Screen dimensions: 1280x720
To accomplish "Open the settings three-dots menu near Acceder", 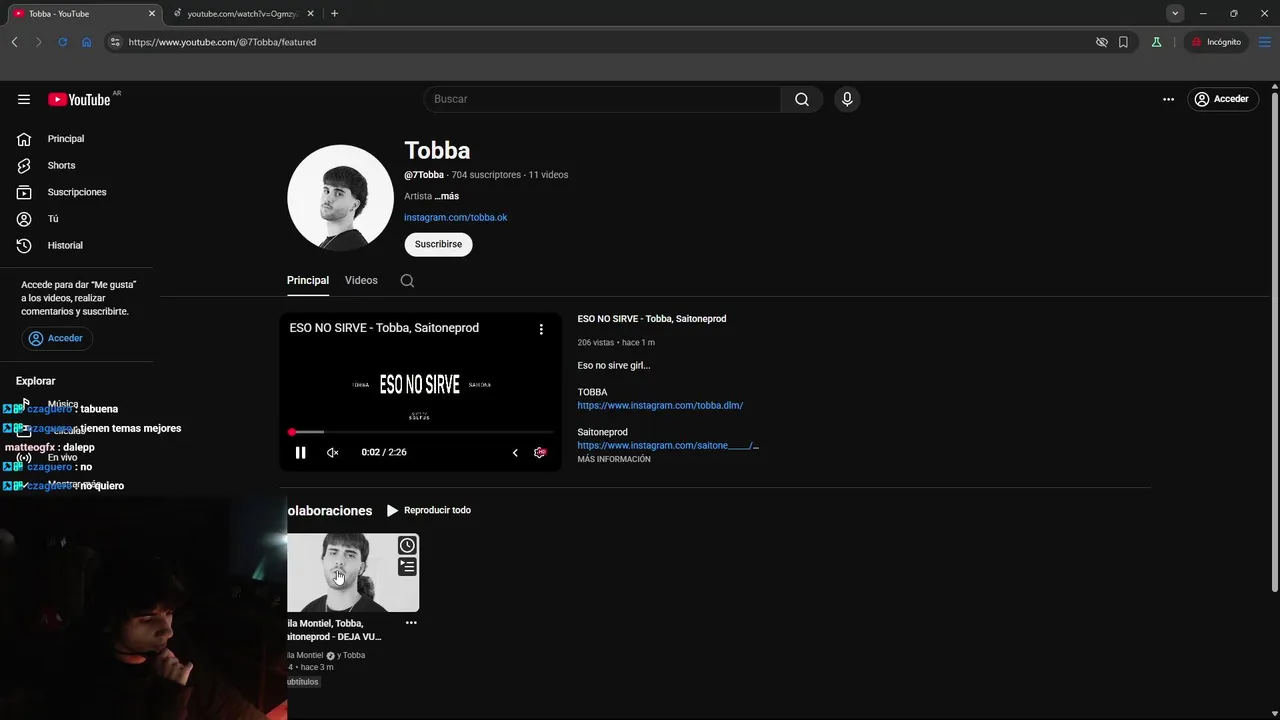I will (x=1168, y=99).
